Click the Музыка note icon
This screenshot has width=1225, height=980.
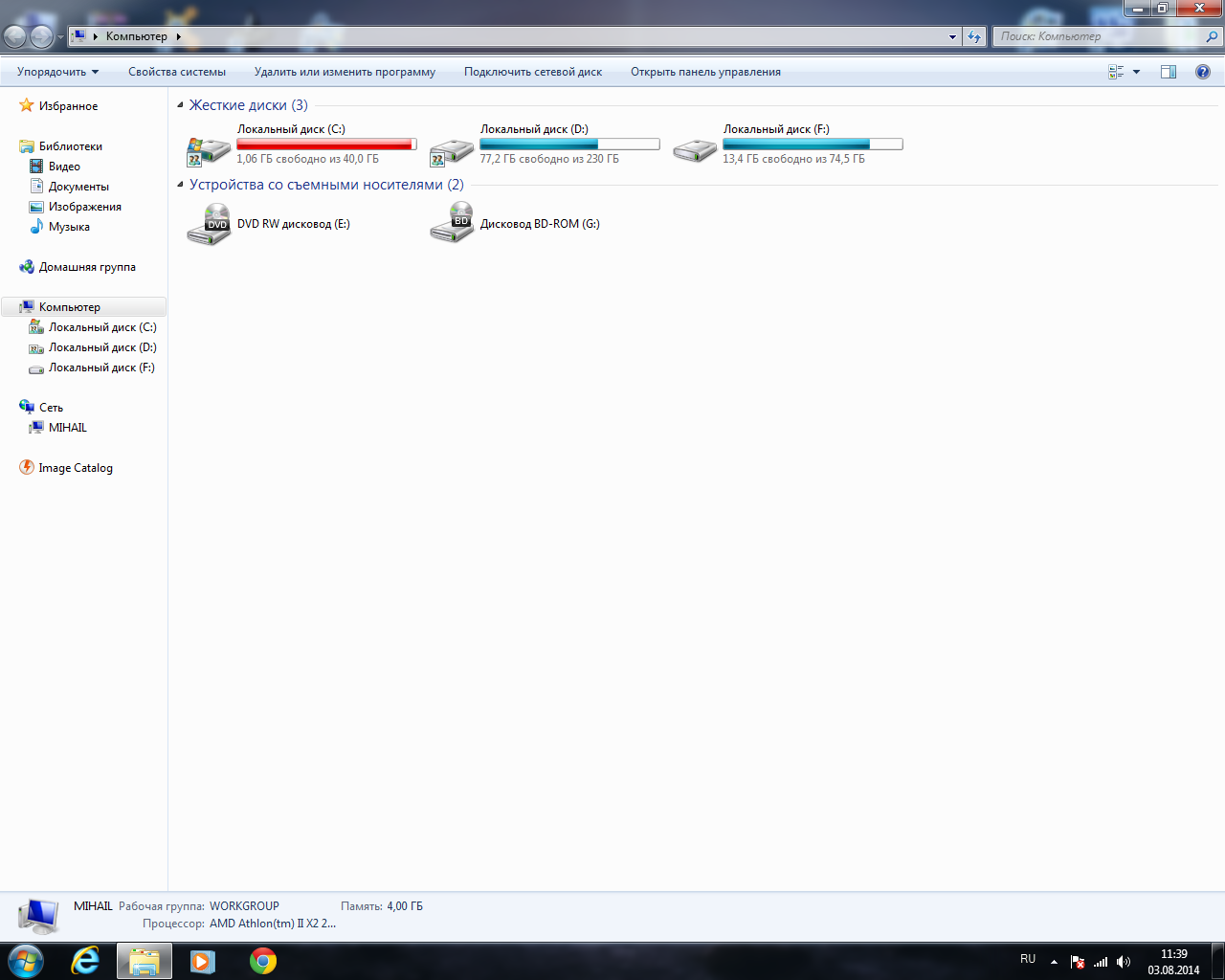36,227
